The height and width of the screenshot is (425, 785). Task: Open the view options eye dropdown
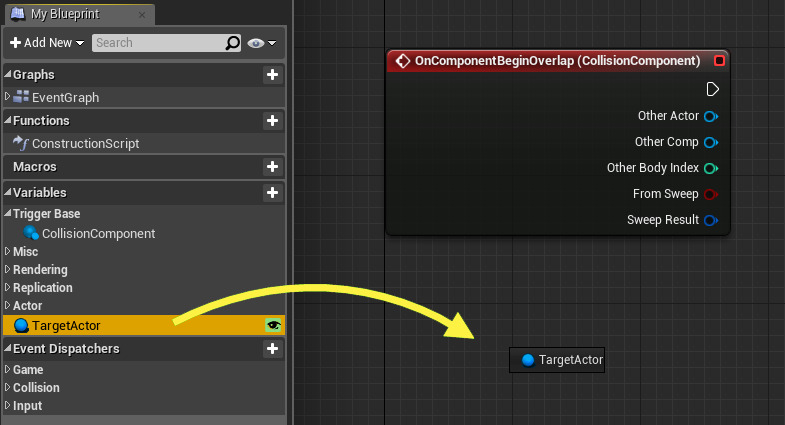[x=262, y=44]
